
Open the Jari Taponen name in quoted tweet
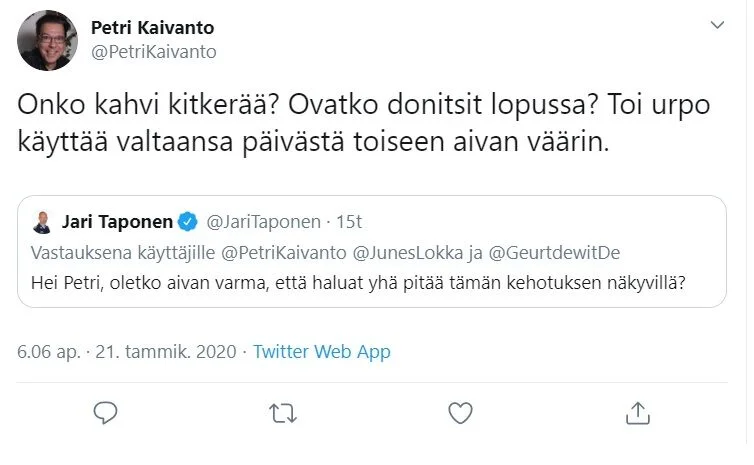tap(117, 221)
